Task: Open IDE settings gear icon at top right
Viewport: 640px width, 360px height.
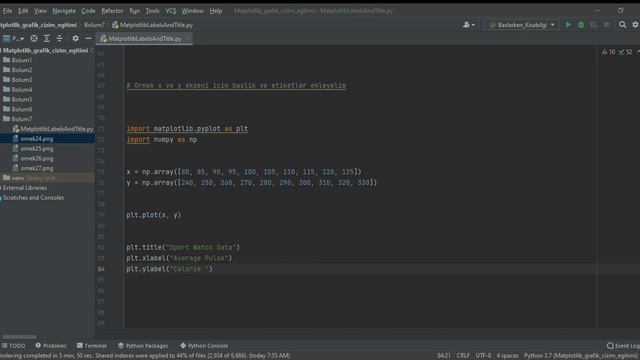Action: click(635, 25)
